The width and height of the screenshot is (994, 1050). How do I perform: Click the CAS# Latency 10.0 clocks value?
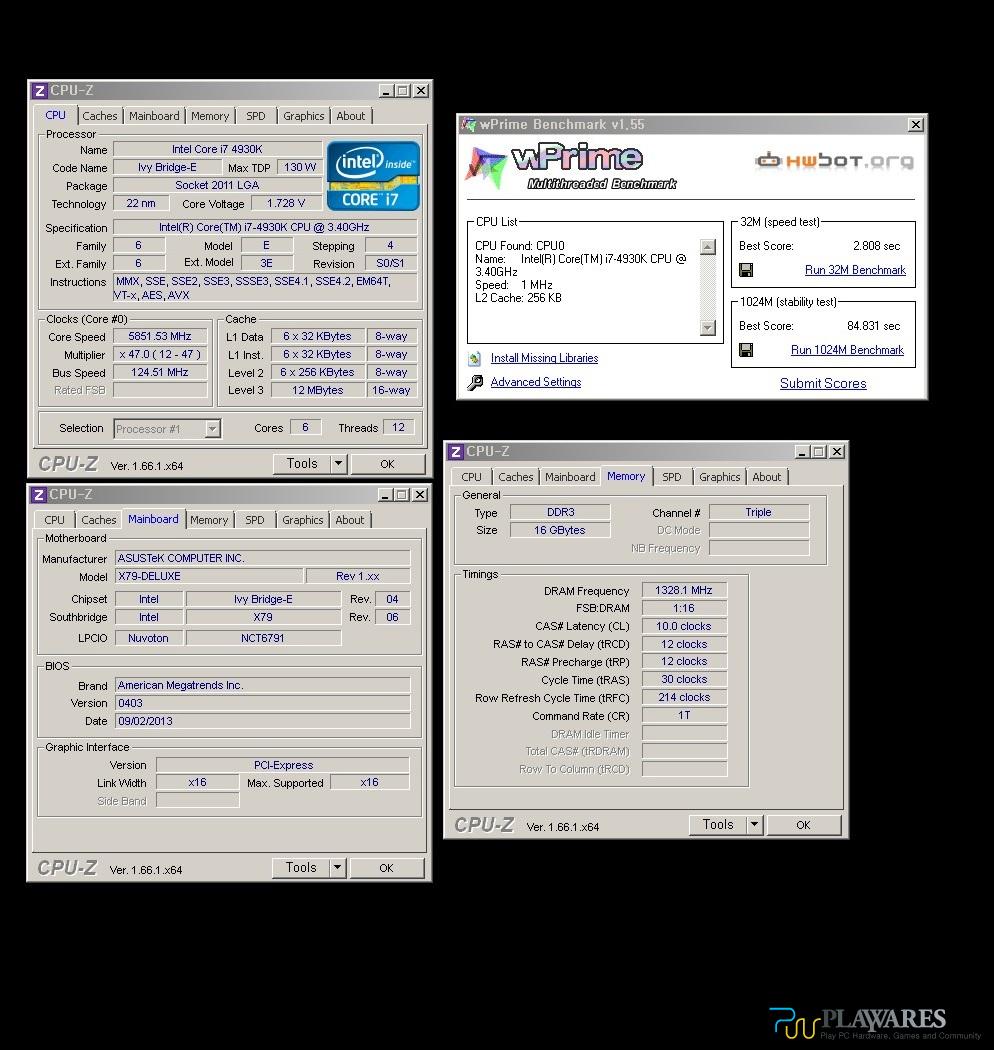[684, 626]
